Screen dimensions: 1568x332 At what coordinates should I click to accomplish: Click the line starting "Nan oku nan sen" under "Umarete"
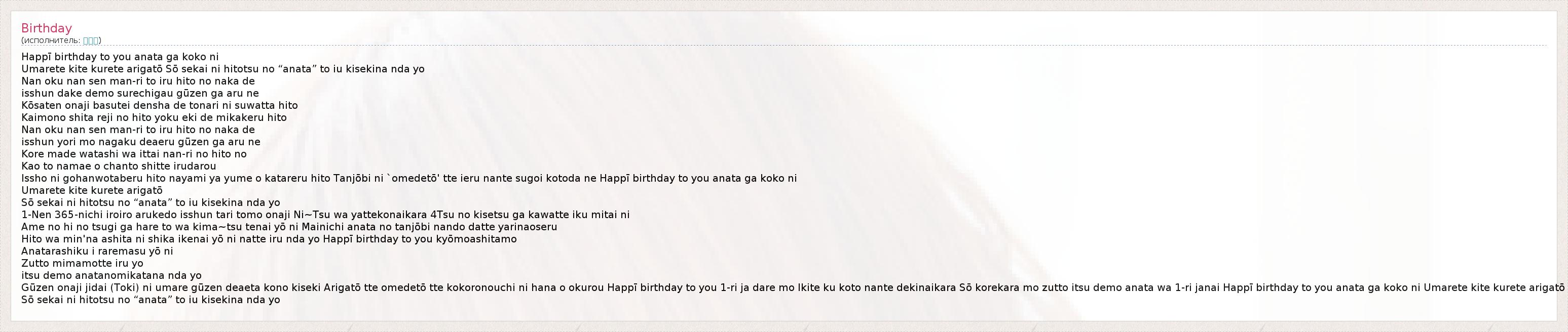click(x=138, y=81)
